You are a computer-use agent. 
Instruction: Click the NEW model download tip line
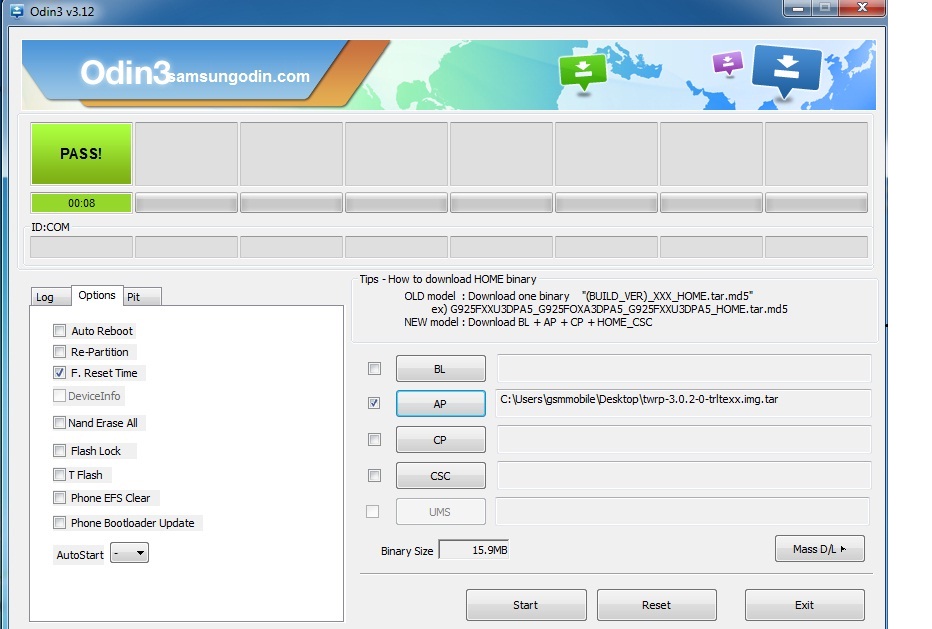pos(528,322)
